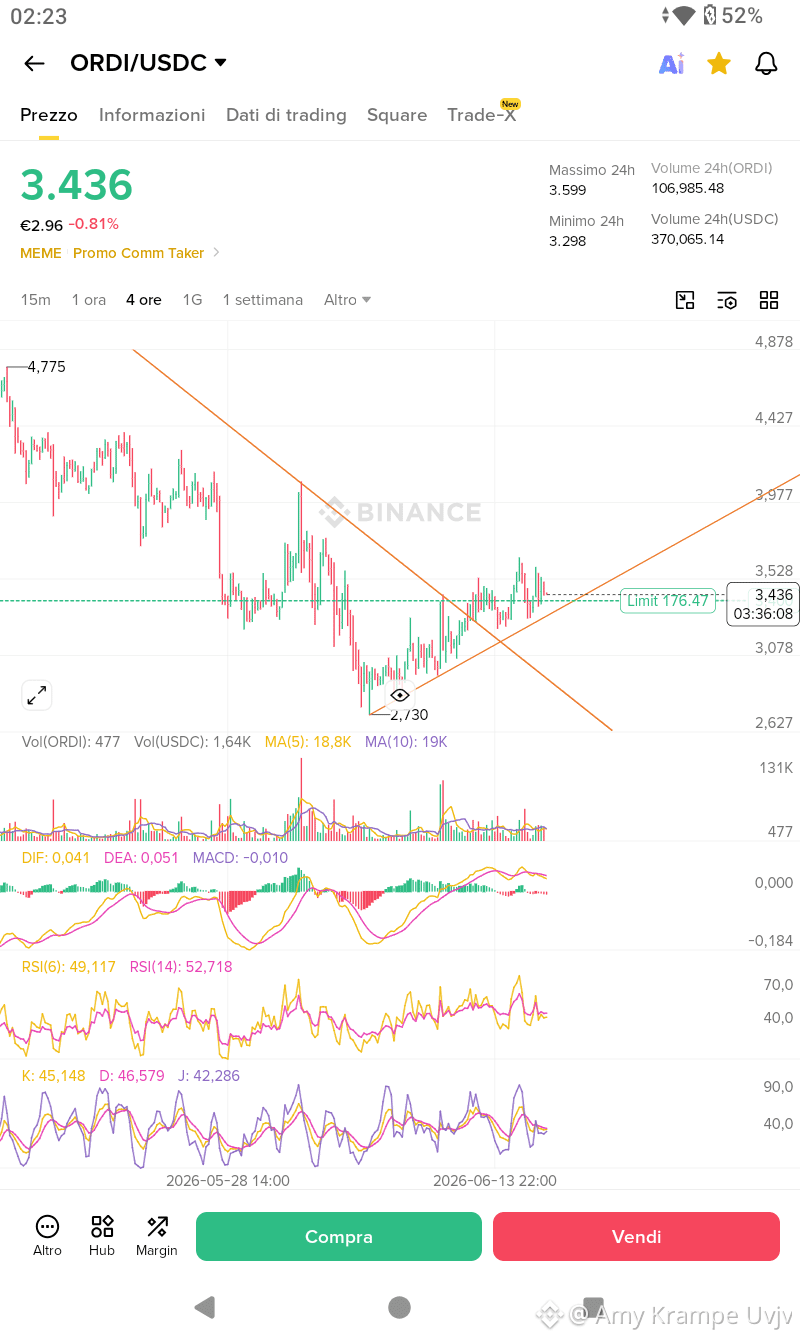Image resolution: width=800 pixels, height=1340 pixels.
Task: Switch to the Informazioni tab
Action: point(152,115)
